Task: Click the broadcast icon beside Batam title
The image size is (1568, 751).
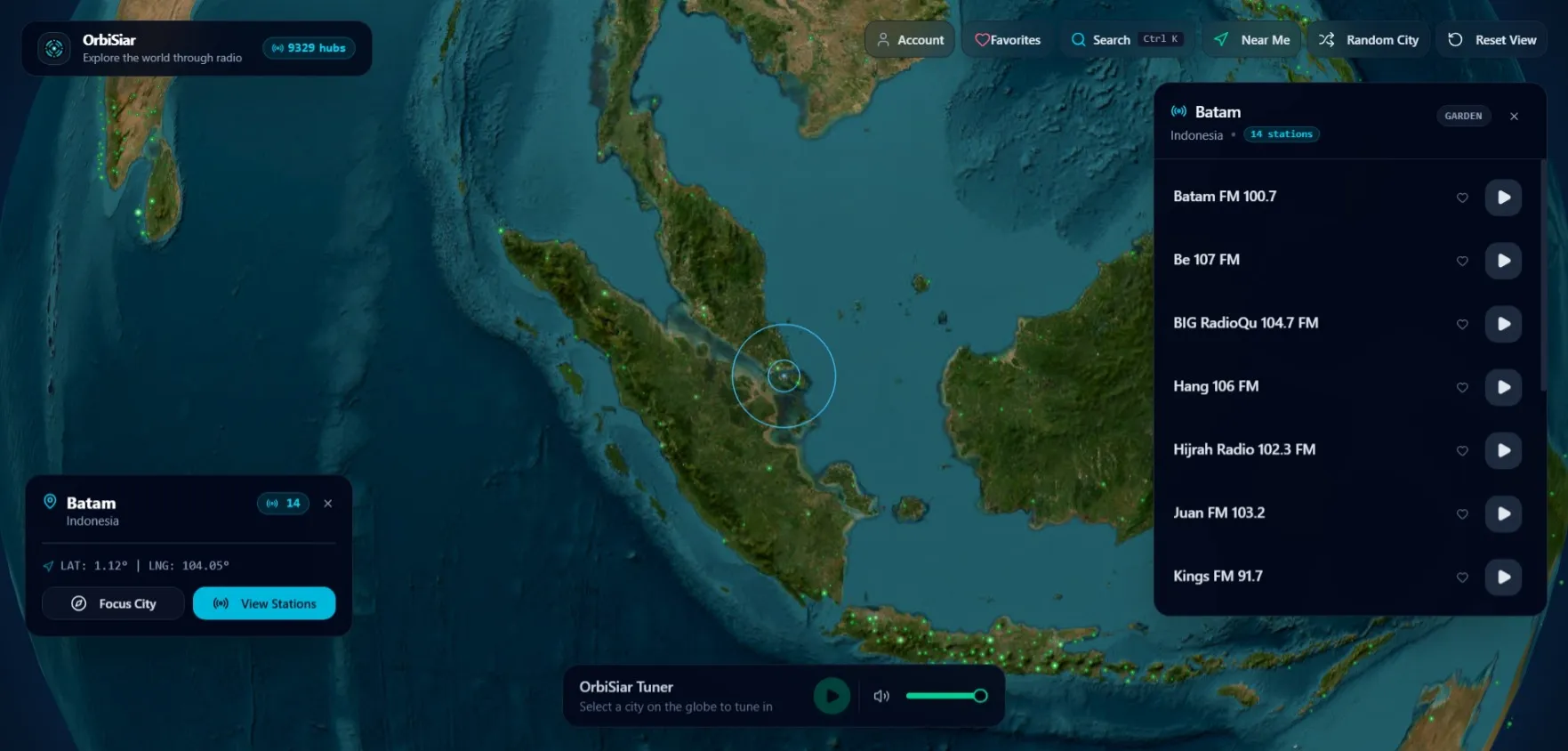Action: 1178,111
